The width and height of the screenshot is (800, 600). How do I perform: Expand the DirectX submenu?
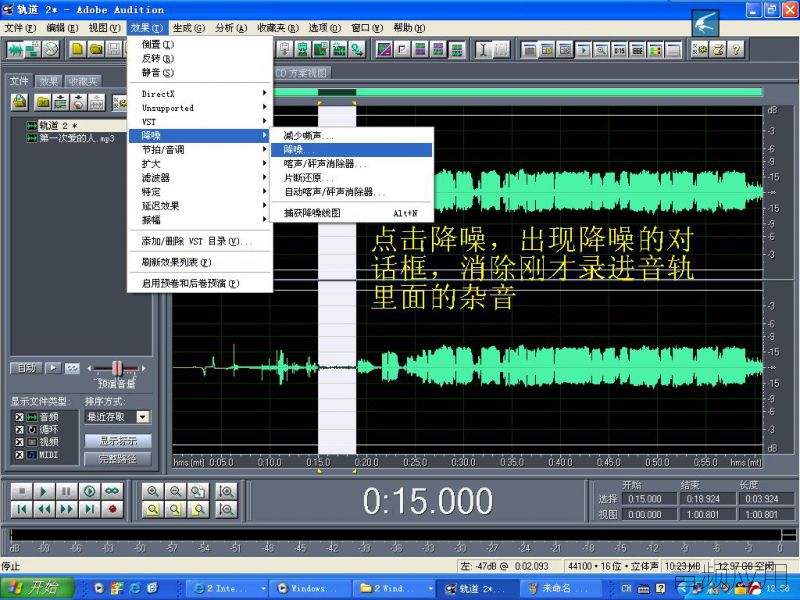(x=199, y=93)
